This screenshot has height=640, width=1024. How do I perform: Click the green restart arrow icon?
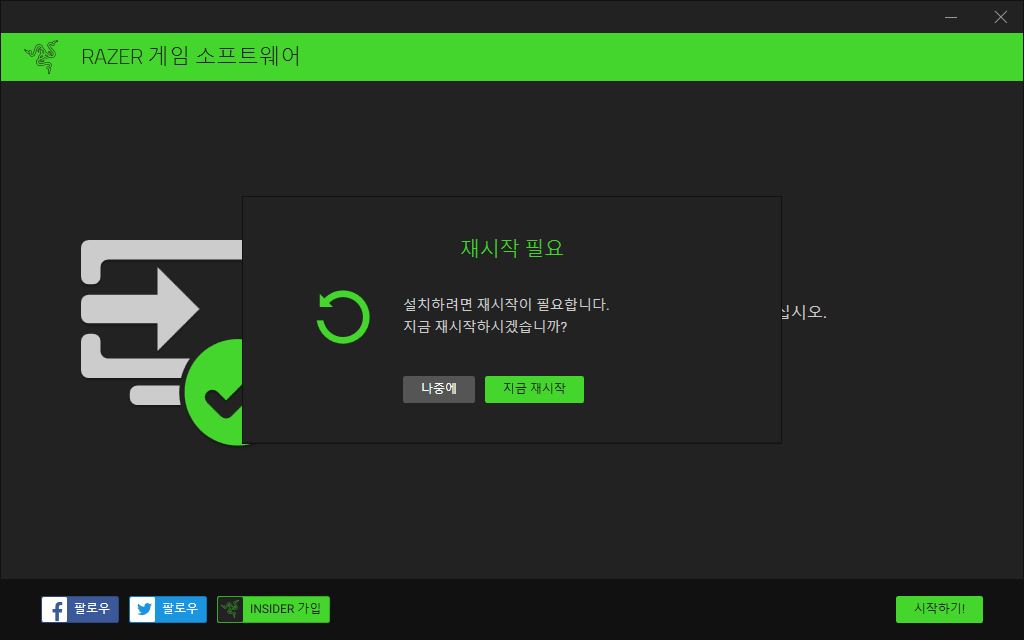pyautogui.click(x=343, y=317)
